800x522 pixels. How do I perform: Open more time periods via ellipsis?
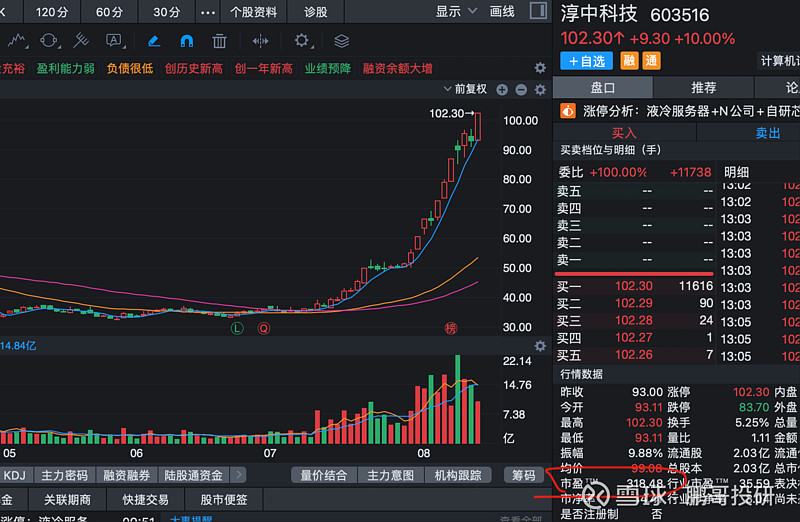(x=208, y=12)
